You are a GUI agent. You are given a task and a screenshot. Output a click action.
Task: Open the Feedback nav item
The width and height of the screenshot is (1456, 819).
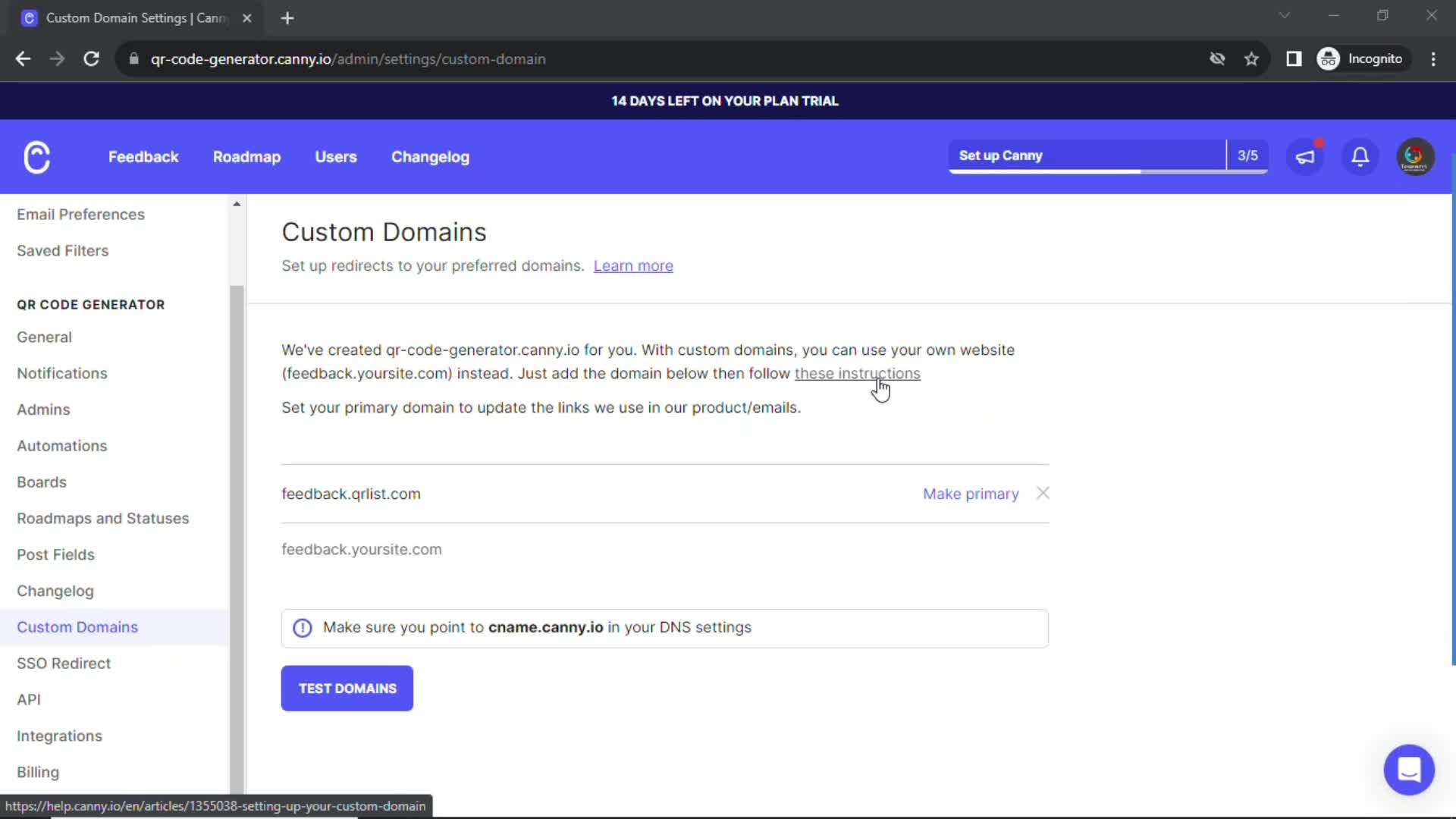(143, 157)
